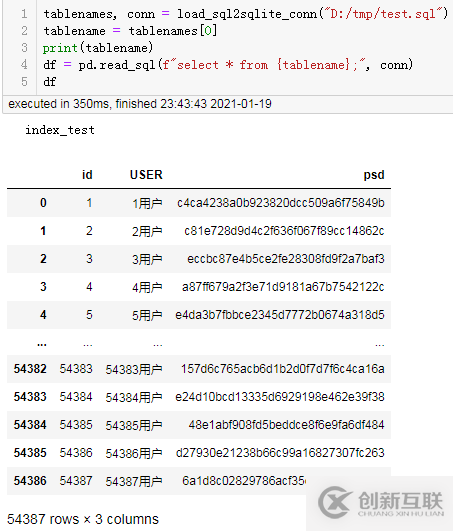Image resolution: width=453 pixels, height=531 pixels.
Task: Select the 2用户 cell
Action: (147, 231)
